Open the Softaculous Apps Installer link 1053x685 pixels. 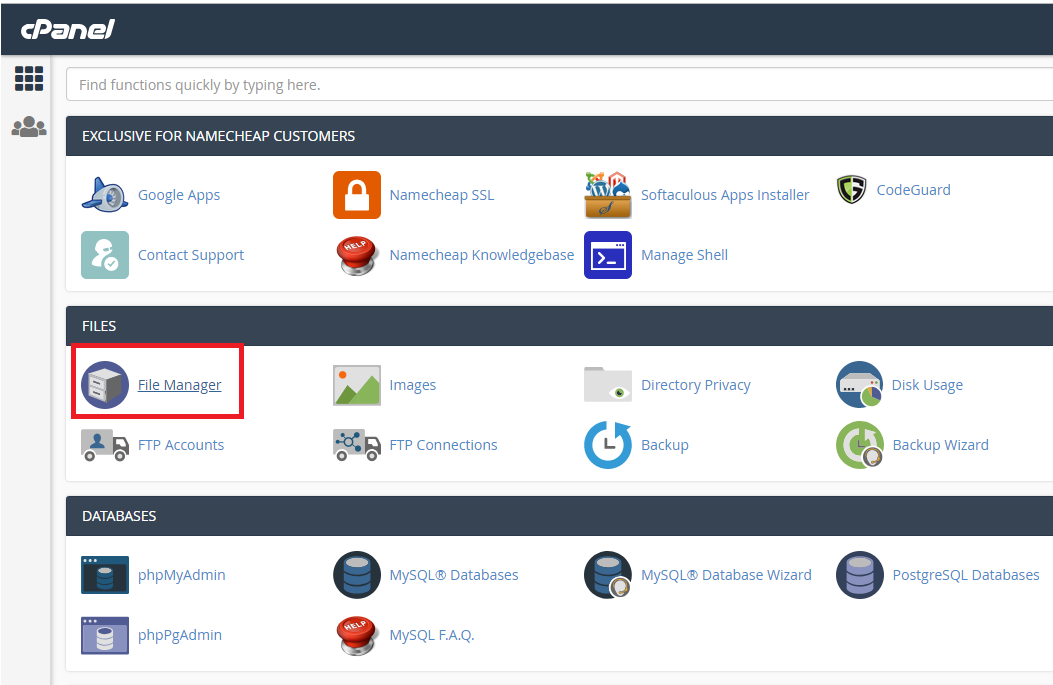(x=725, y=195)
